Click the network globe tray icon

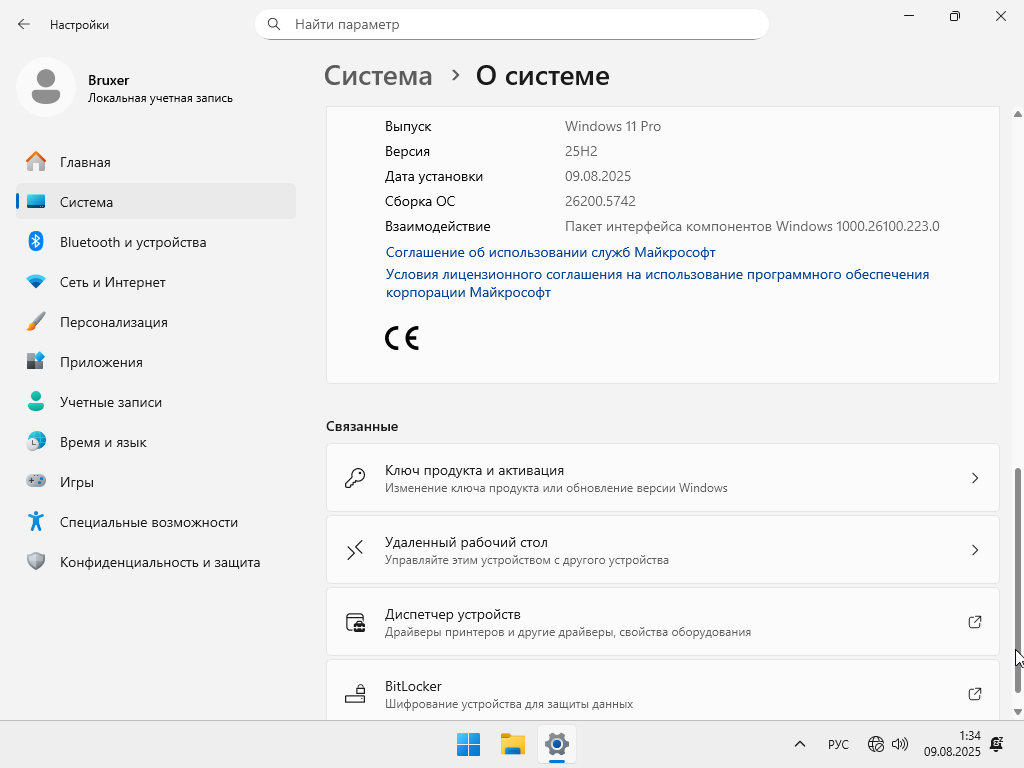click(876, 744)
